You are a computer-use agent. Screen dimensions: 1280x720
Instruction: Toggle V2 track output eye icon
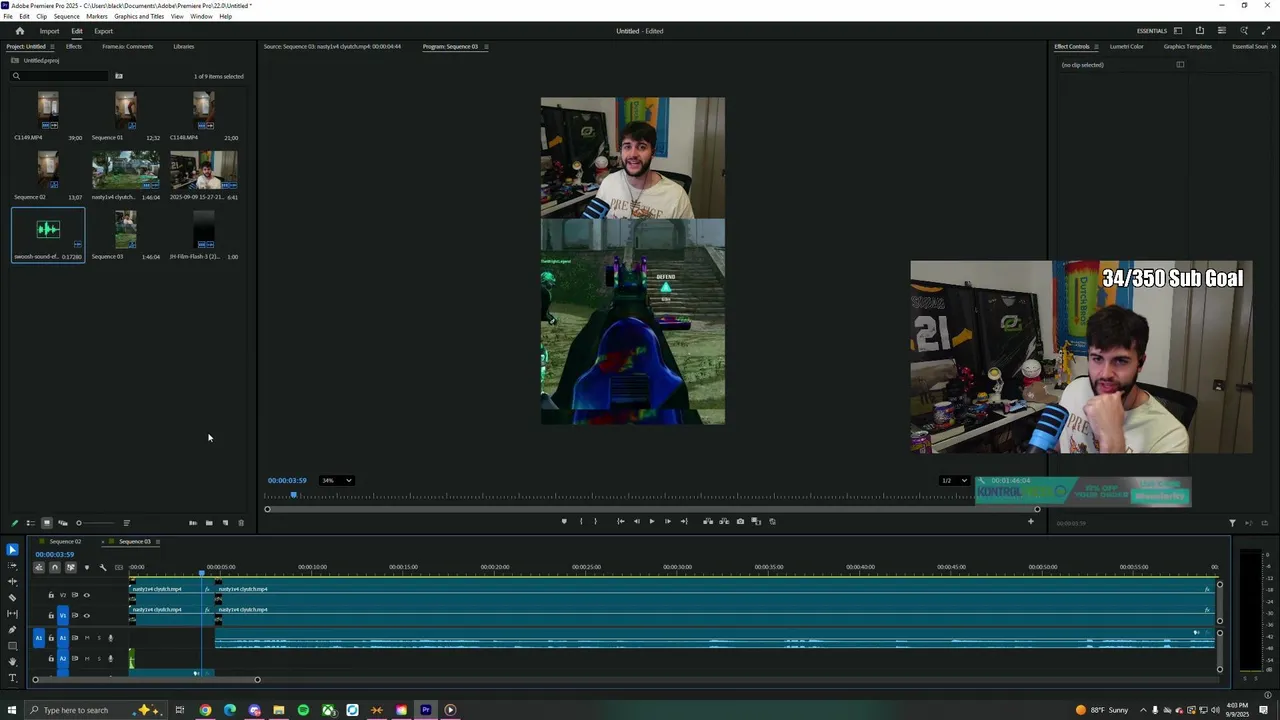[86, 595]
